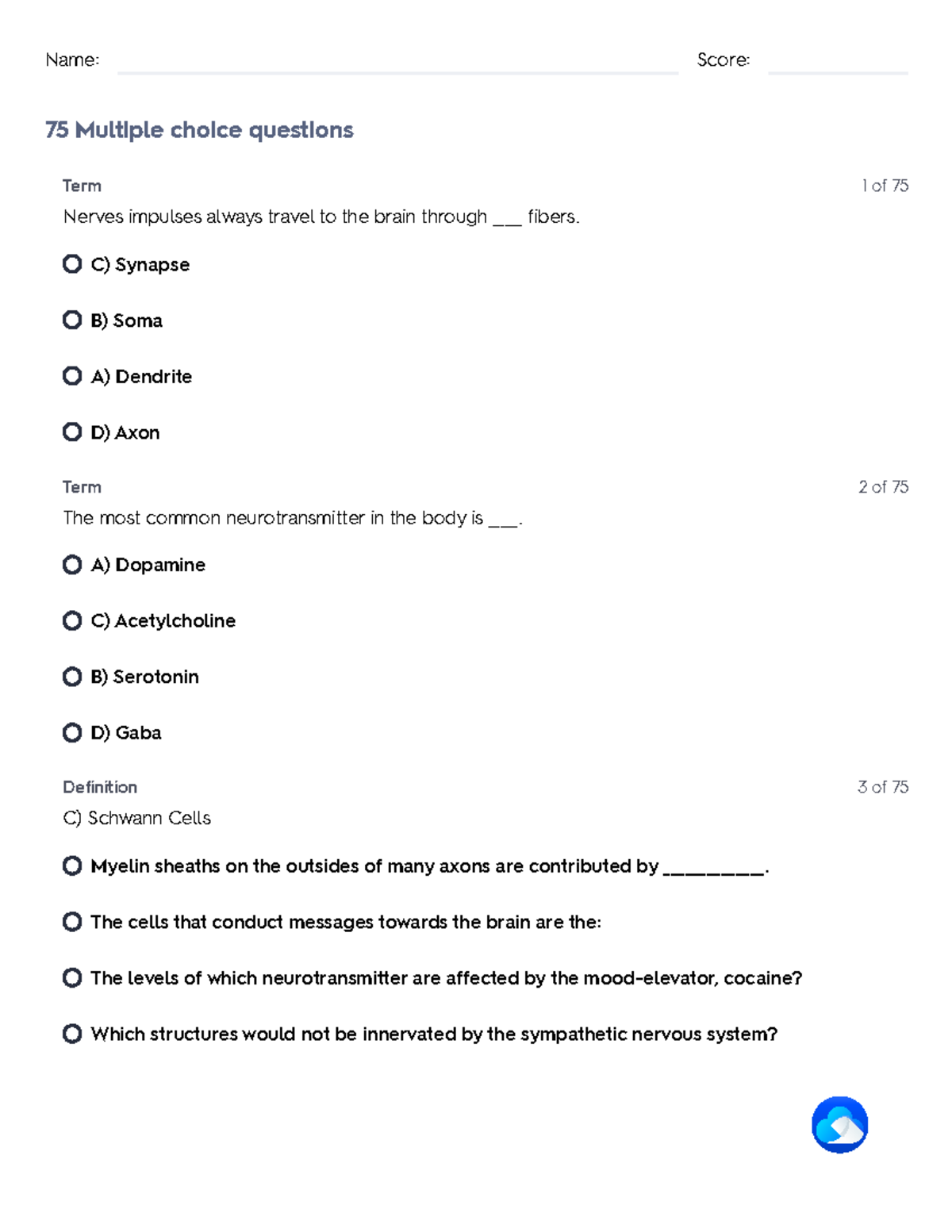The height and width of the screenshot is (1232, 952).
Task: Click the 'C) Schwann Cells' definition text
Action: (x=136, y=818)
